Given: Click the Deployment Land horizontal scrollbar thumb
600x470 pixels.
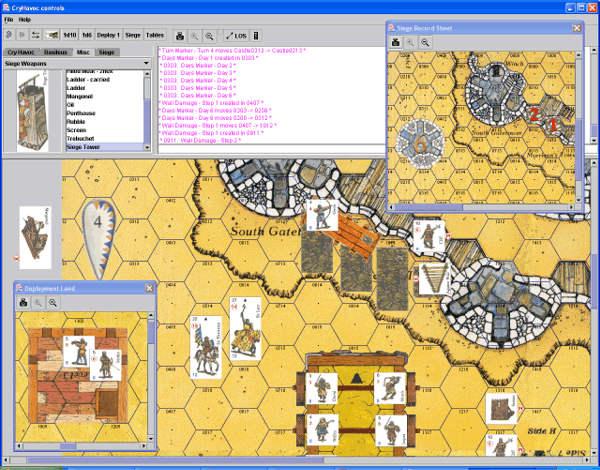Looking at the screenshot, I should point(68,446).
